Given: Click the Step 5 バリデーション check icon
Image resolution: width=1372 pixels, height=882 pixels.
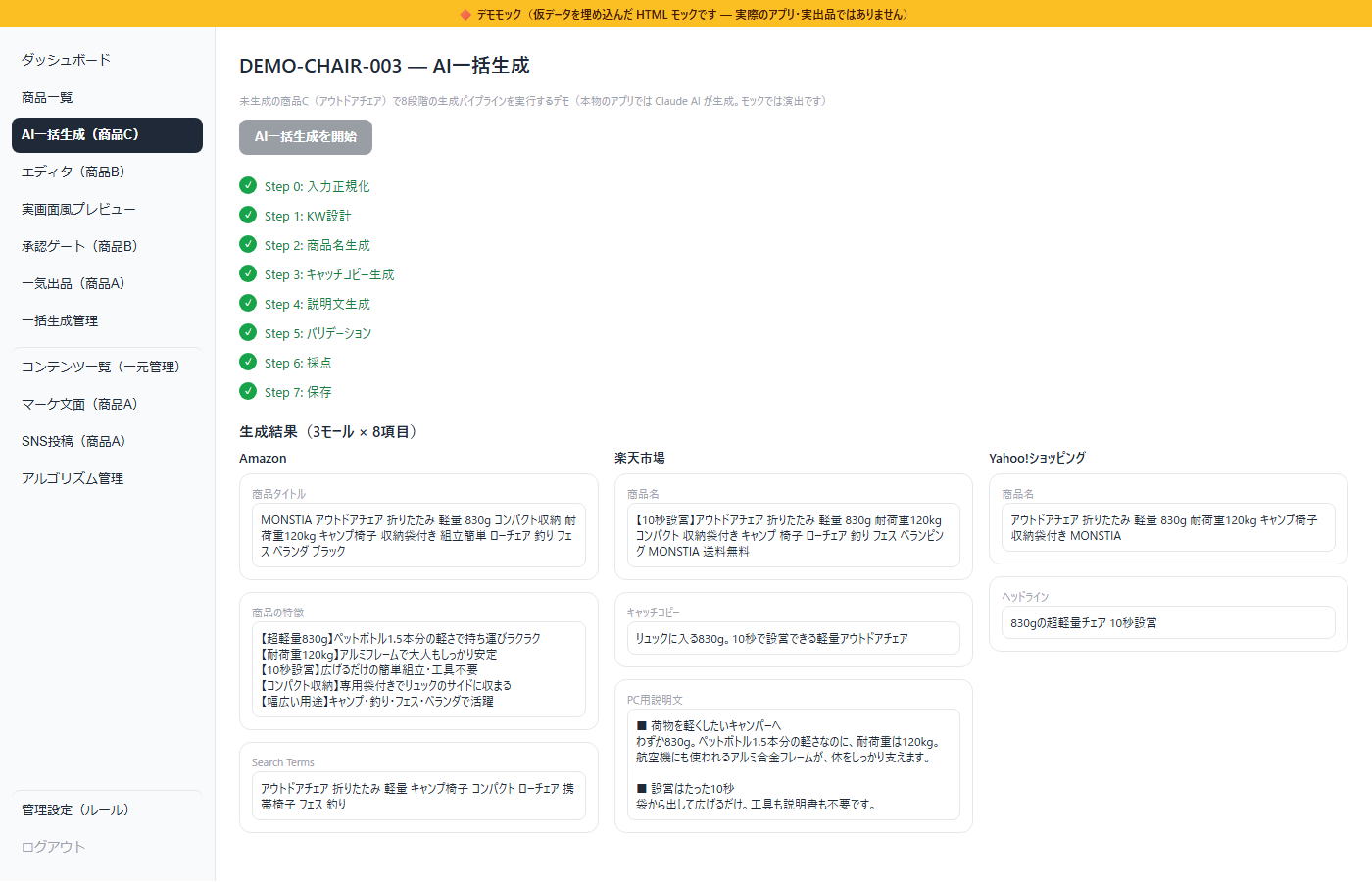Looking at the screenshot, I should pos(248,332).
